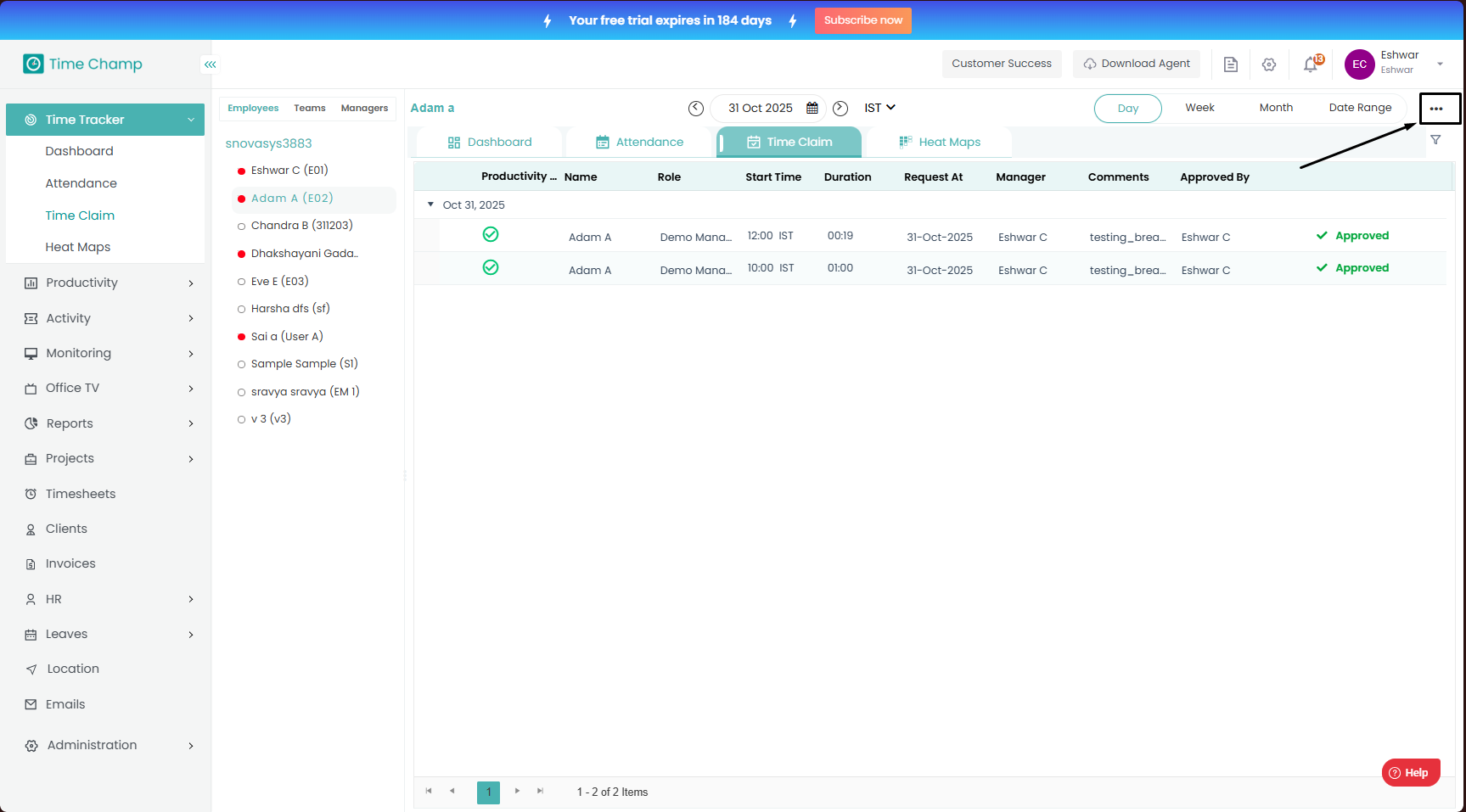Open the IST timezone dropdown
Viewport: 1466px width, 812px height.
pyautogui.click(x=879, y=108)
